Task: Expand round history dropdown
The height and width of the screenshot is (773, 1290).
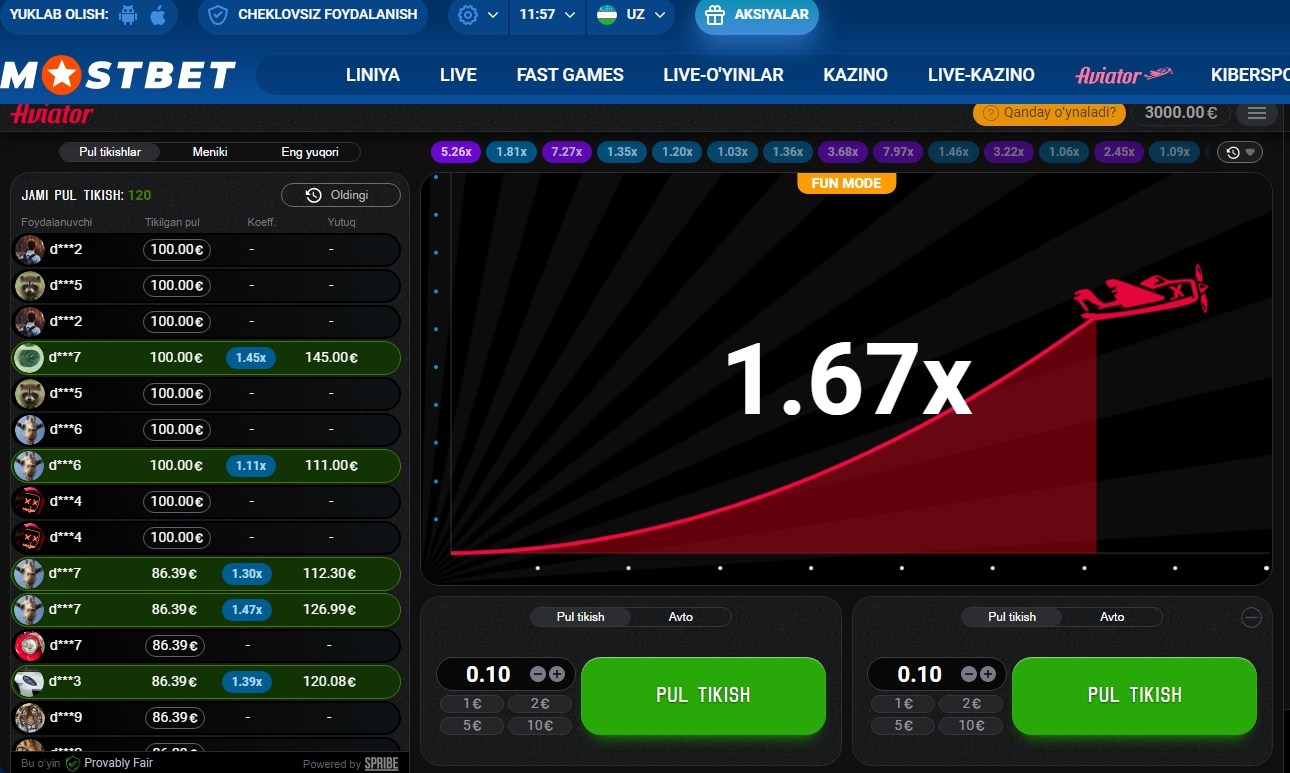Action: click(x=1241, y=152)
